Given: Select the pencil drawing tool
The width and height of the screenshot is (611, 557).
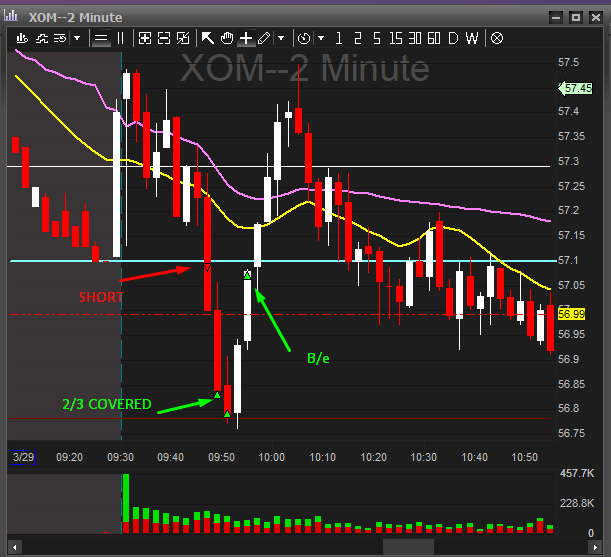Looking at the screenshot, I should 264,38.
